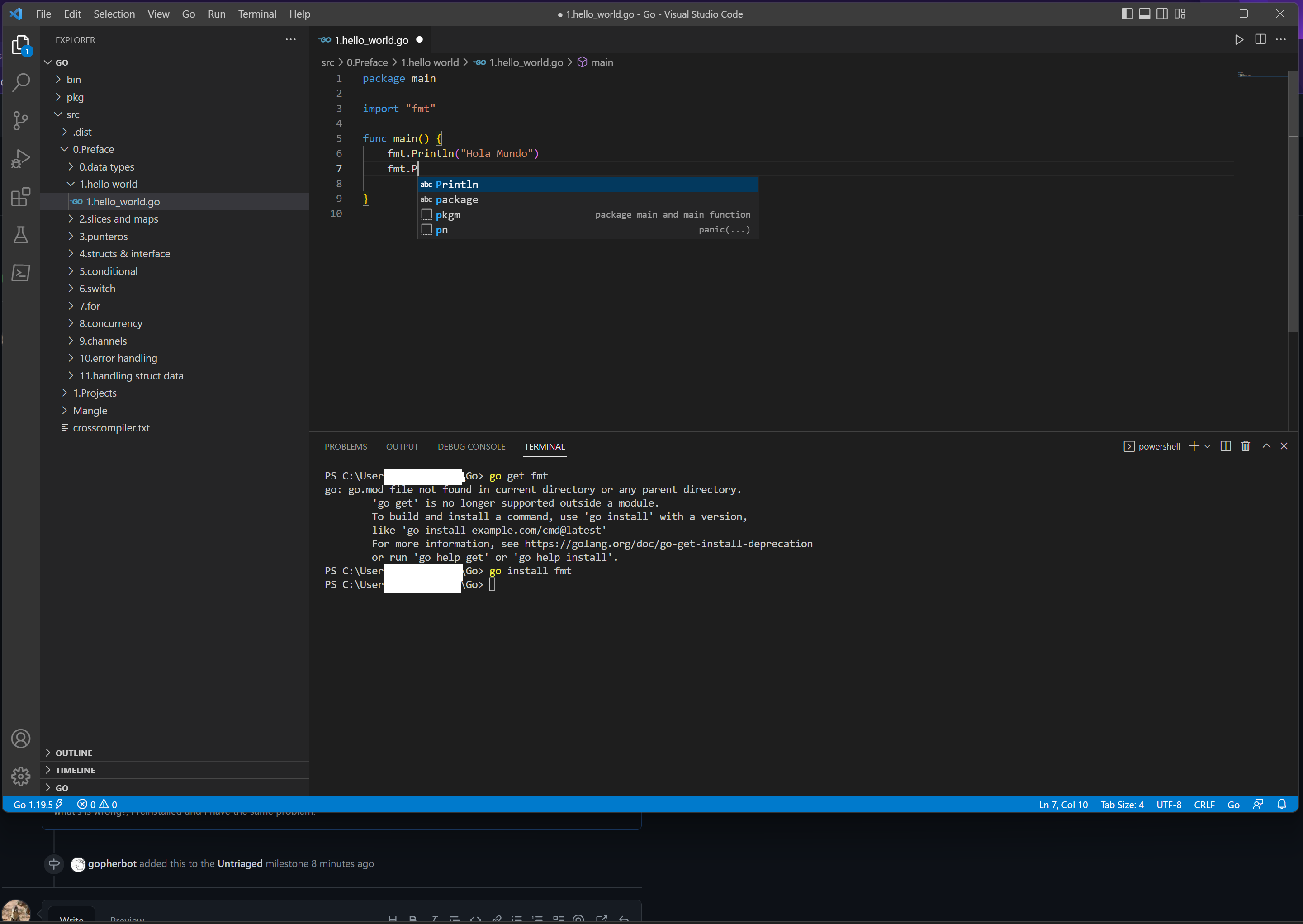
Task: Open the terminal launch profile dropdown
Action: [x=1208, y=446]
